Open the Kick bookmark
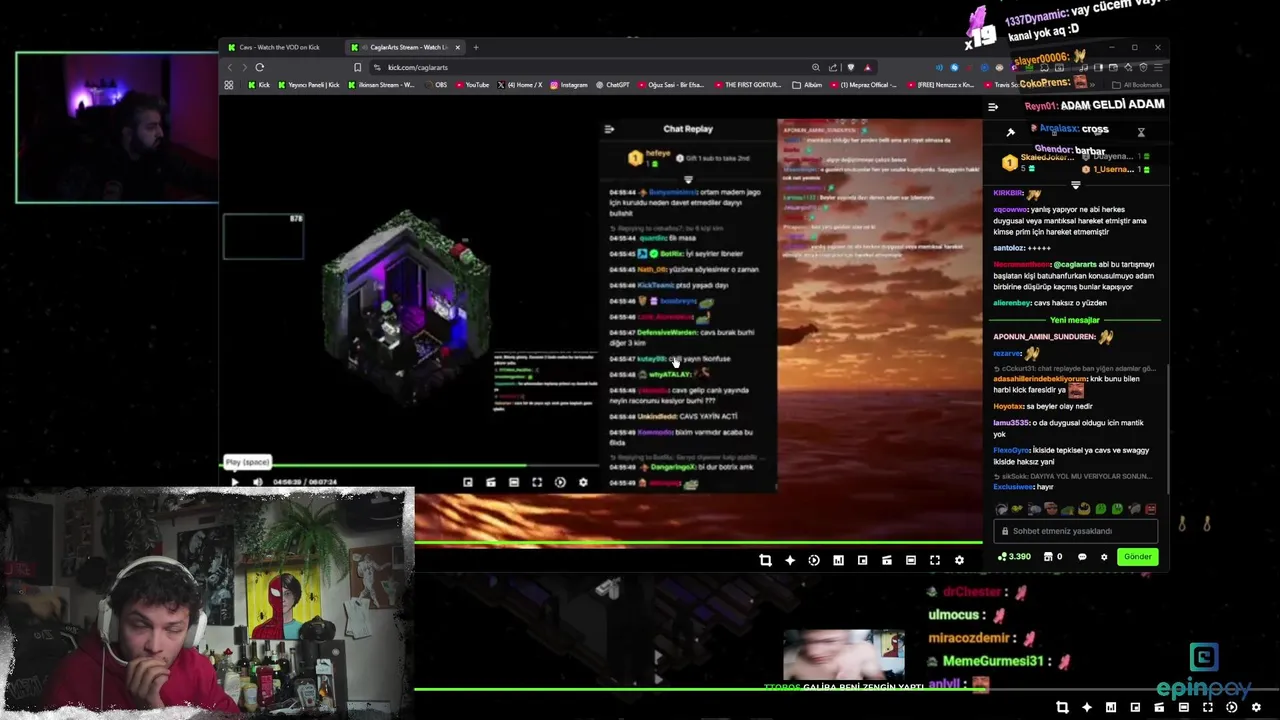This screenshot has width=1280, height=720. pos(258,85)
